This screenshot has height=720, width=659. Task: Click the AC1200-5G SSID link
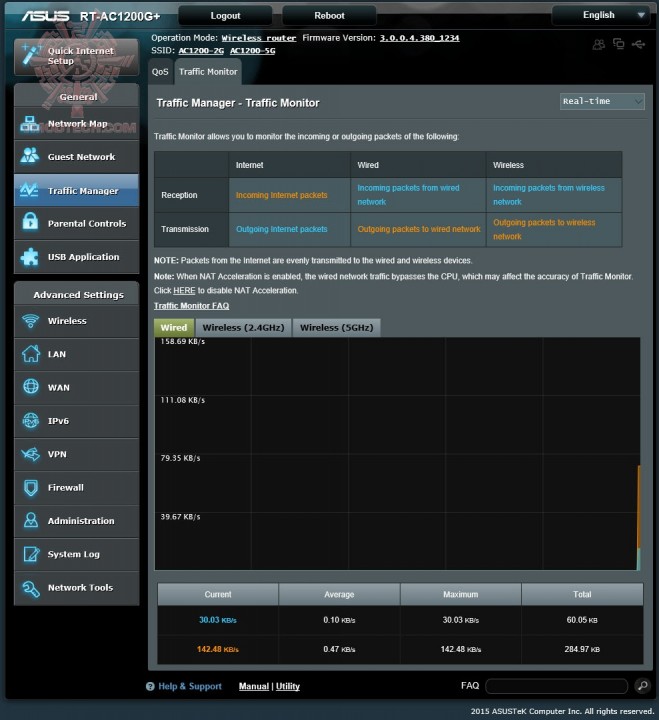point(253,51)
